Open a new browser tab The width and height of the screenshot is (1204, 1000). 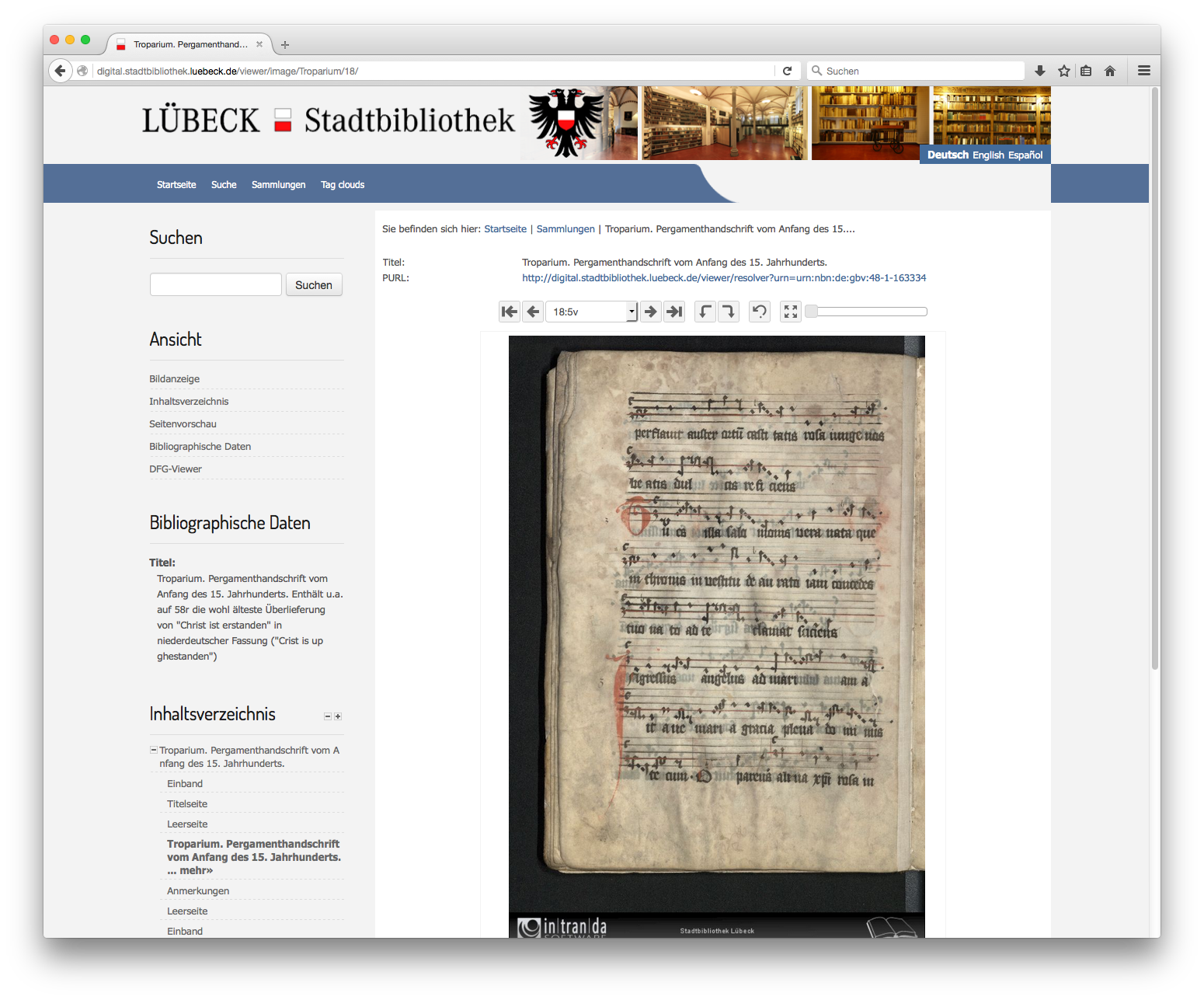285,45
